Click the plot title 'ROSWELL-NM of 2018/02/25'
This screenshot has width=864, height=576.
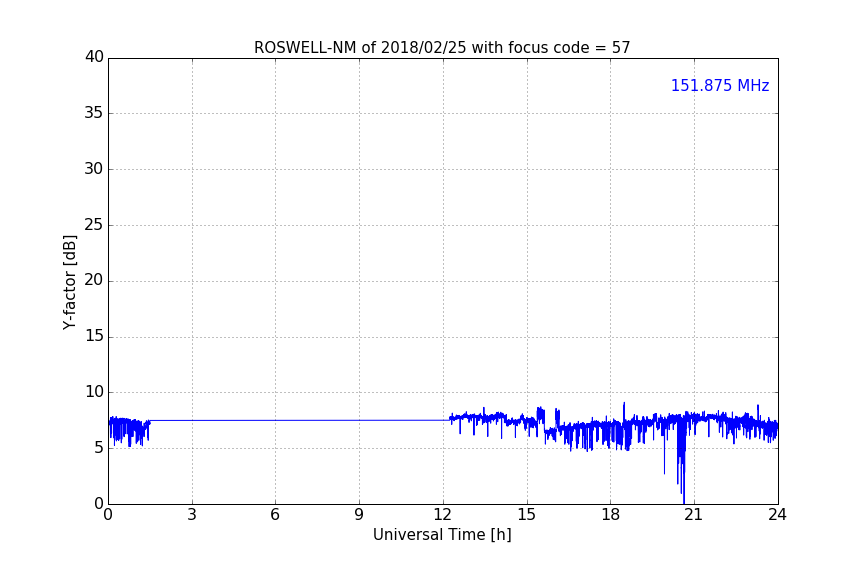442,48
